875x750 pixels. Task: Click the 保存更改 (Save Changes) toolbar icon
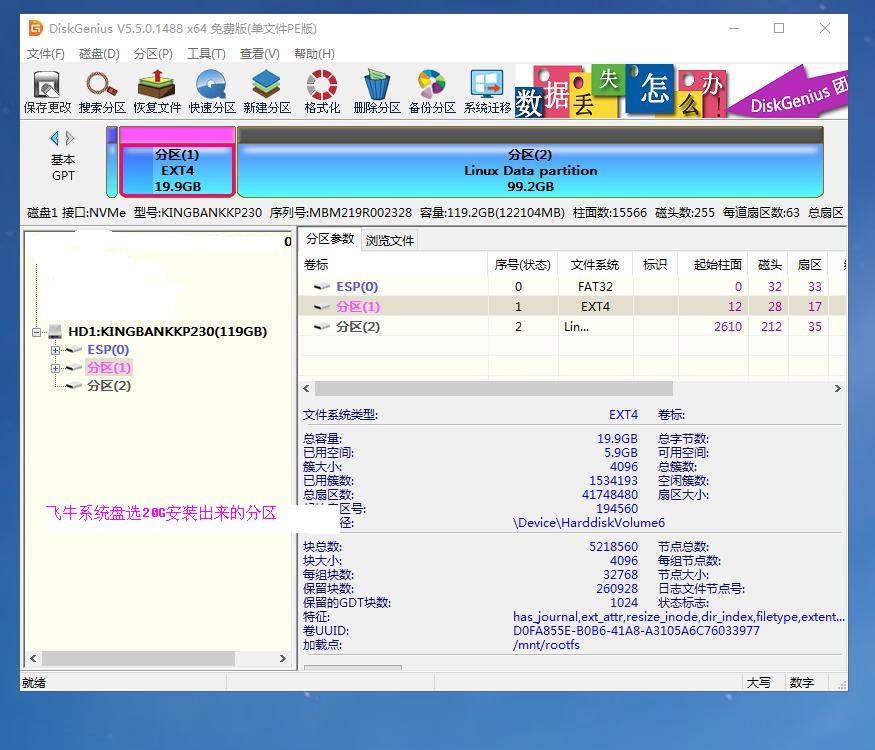[x=47, y=92]
